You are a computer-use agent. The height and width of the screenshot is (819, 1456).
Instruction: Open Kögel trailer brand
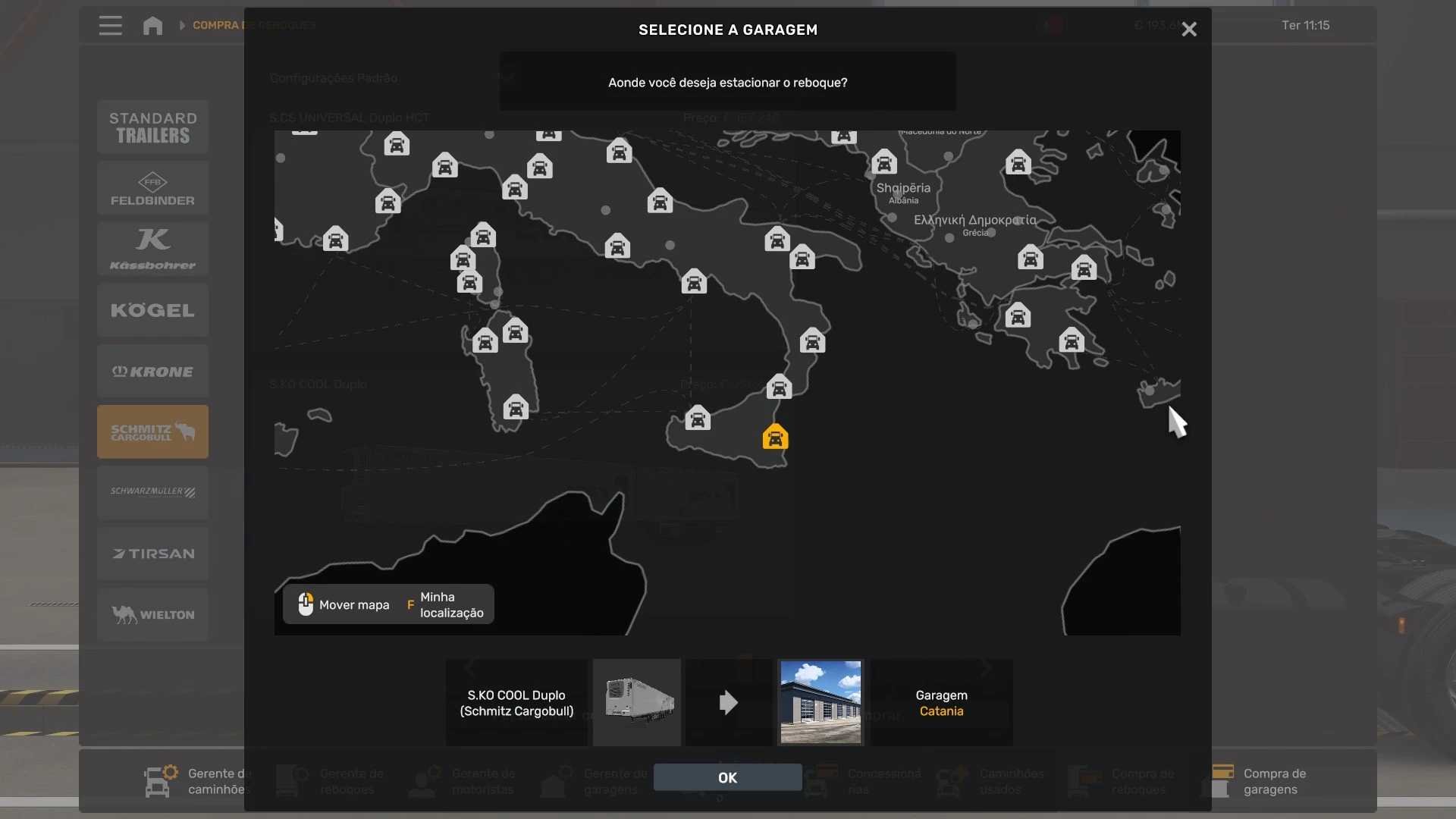[152, 310]
